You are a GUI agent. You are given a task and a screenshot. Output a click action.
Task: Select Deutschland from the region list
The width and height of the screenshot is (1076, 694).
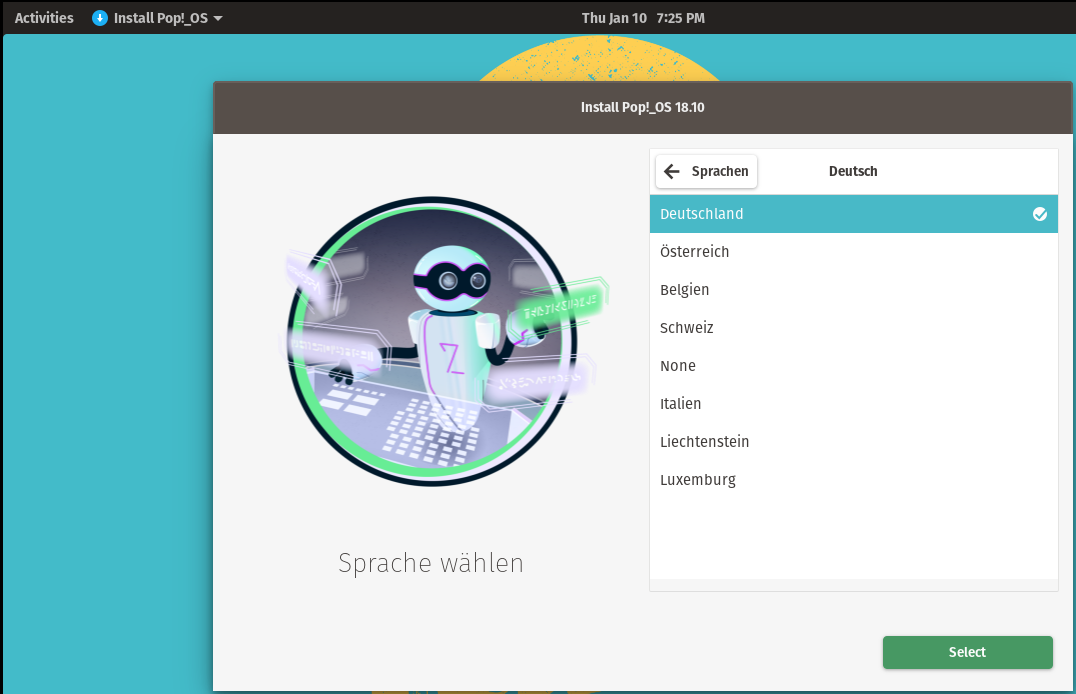pyautogui.click(x=702, y=214)
